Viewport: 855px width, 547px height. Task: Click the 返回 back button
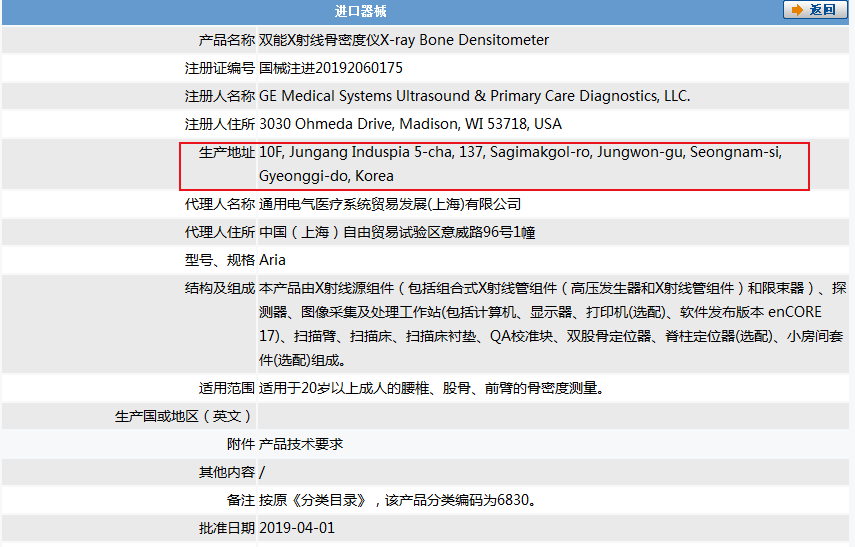pos(815,10)
